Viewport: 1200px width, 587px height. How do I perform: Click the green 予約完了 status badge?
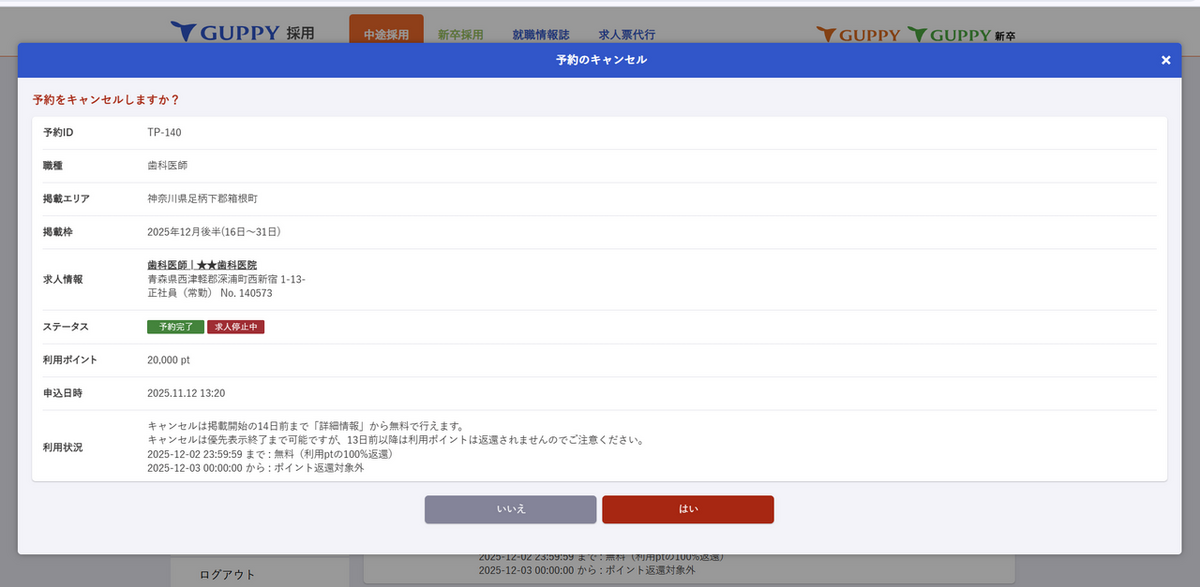(x=175, y=327)
